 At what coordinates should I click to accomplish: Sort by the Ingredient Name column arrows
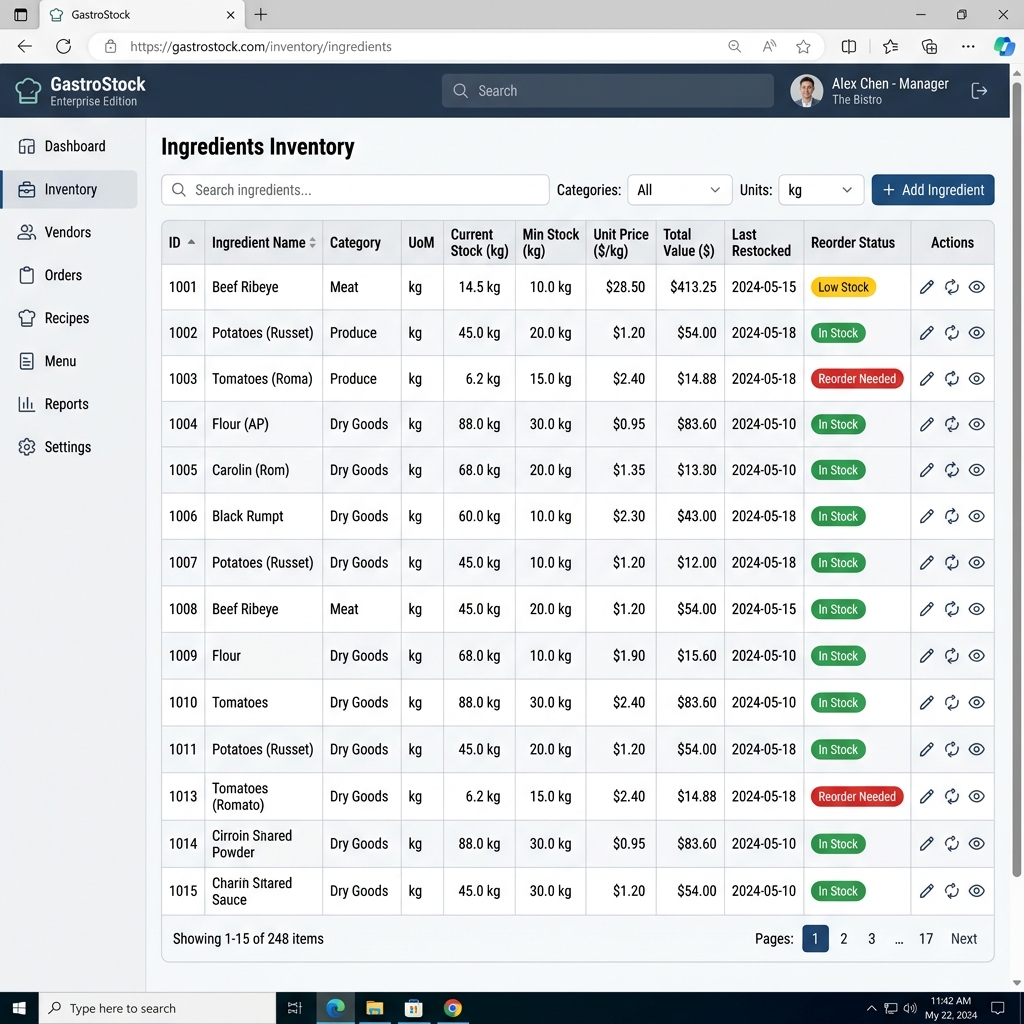pos(313,243)
